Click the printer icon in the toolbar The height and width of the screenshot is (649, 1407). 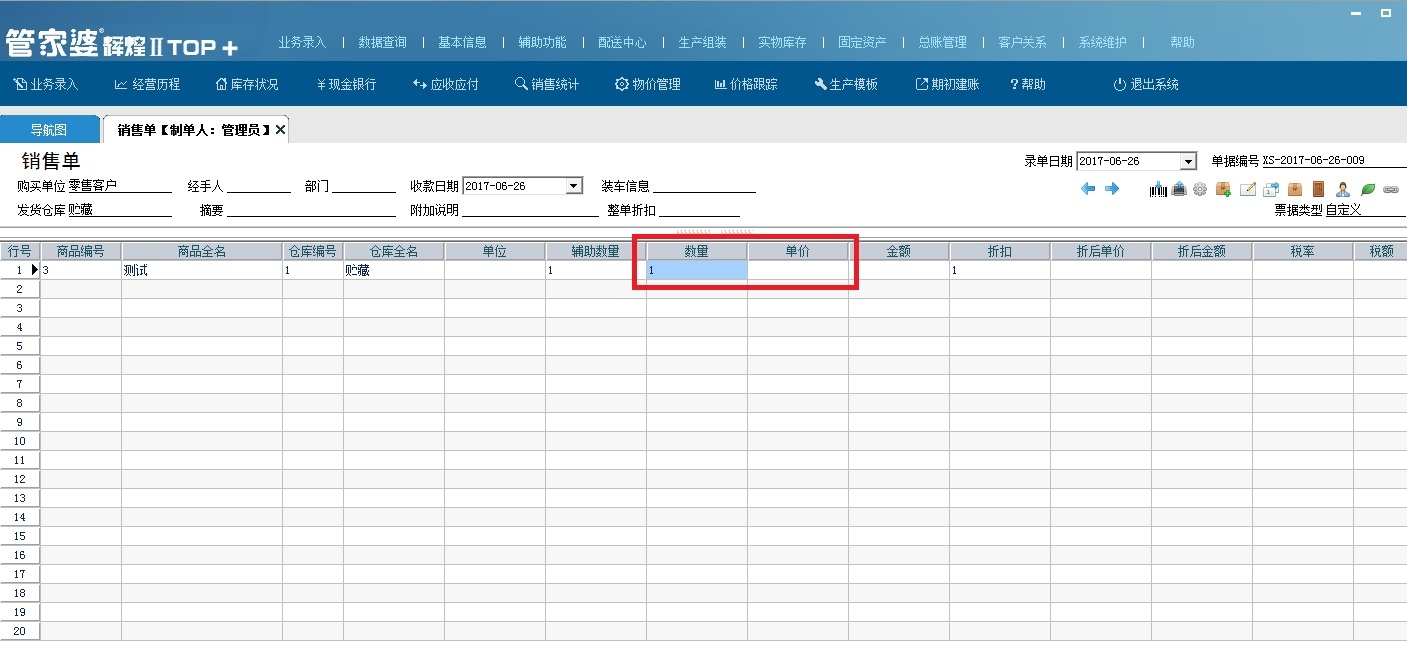pyautogui.click(x=1179, y=189)
